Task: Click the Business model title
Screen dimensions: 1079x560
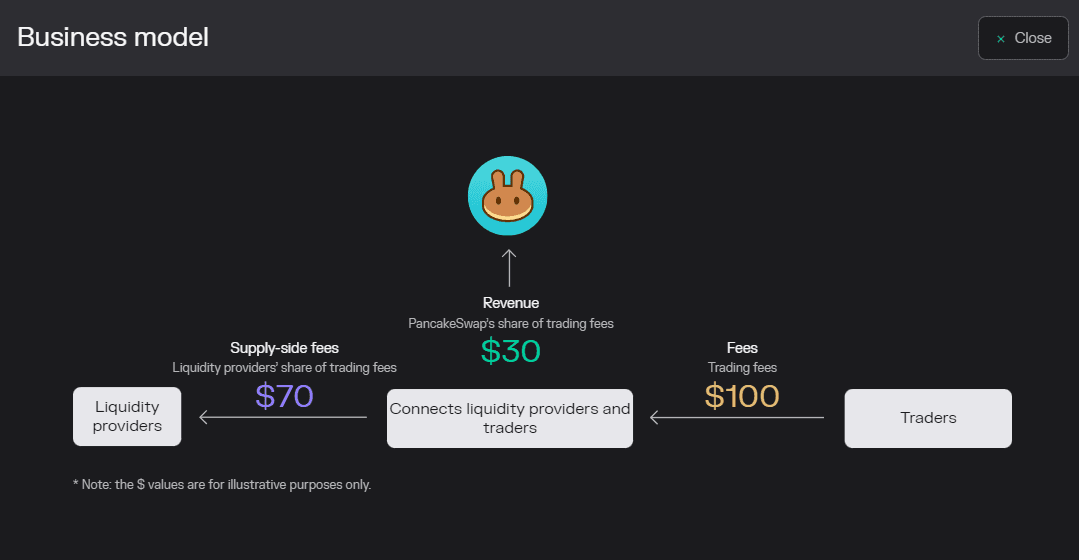Action: click(x=113, y=37)
